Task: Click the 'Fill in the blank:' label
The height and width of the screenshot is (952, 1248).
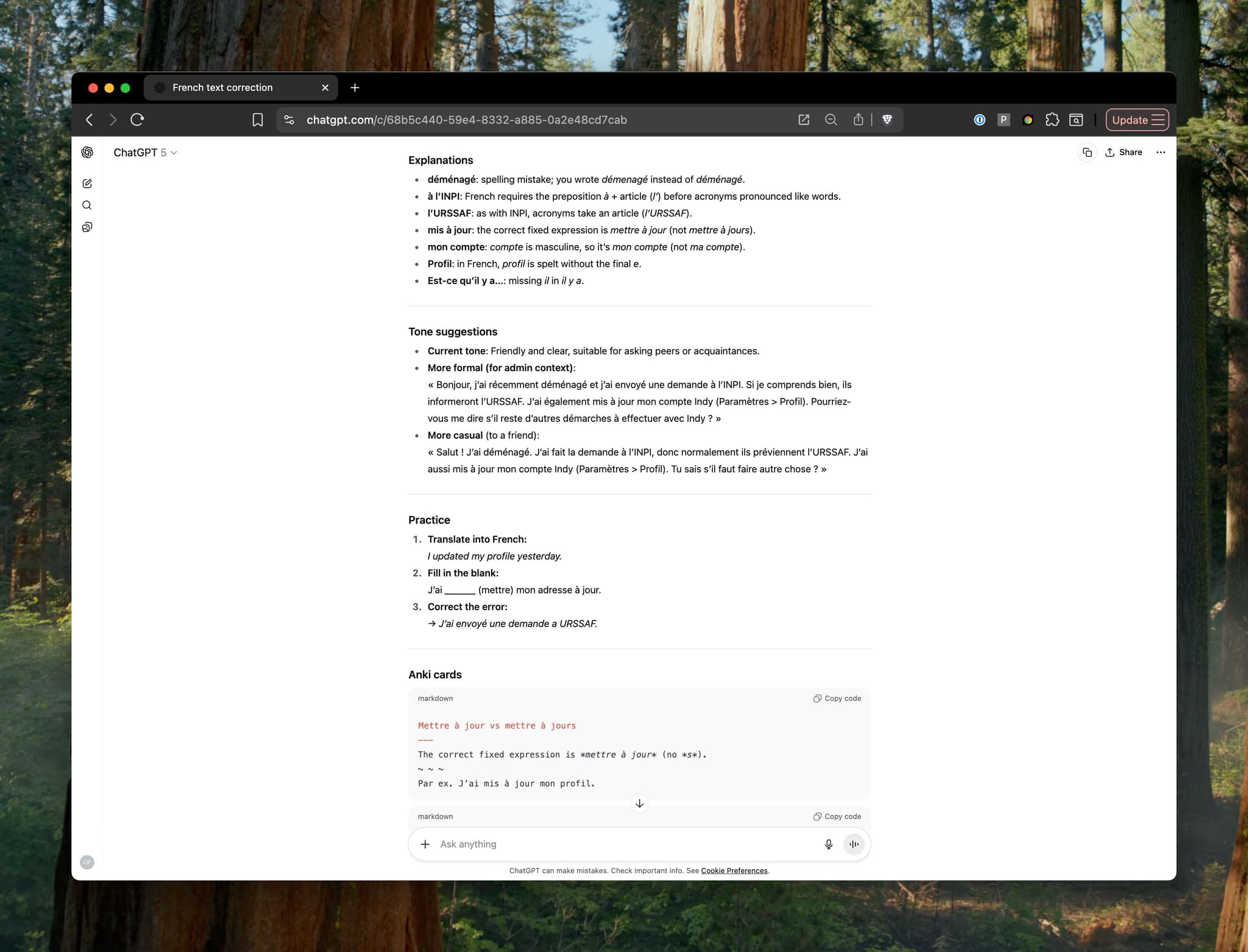Action: pos(463,573)
